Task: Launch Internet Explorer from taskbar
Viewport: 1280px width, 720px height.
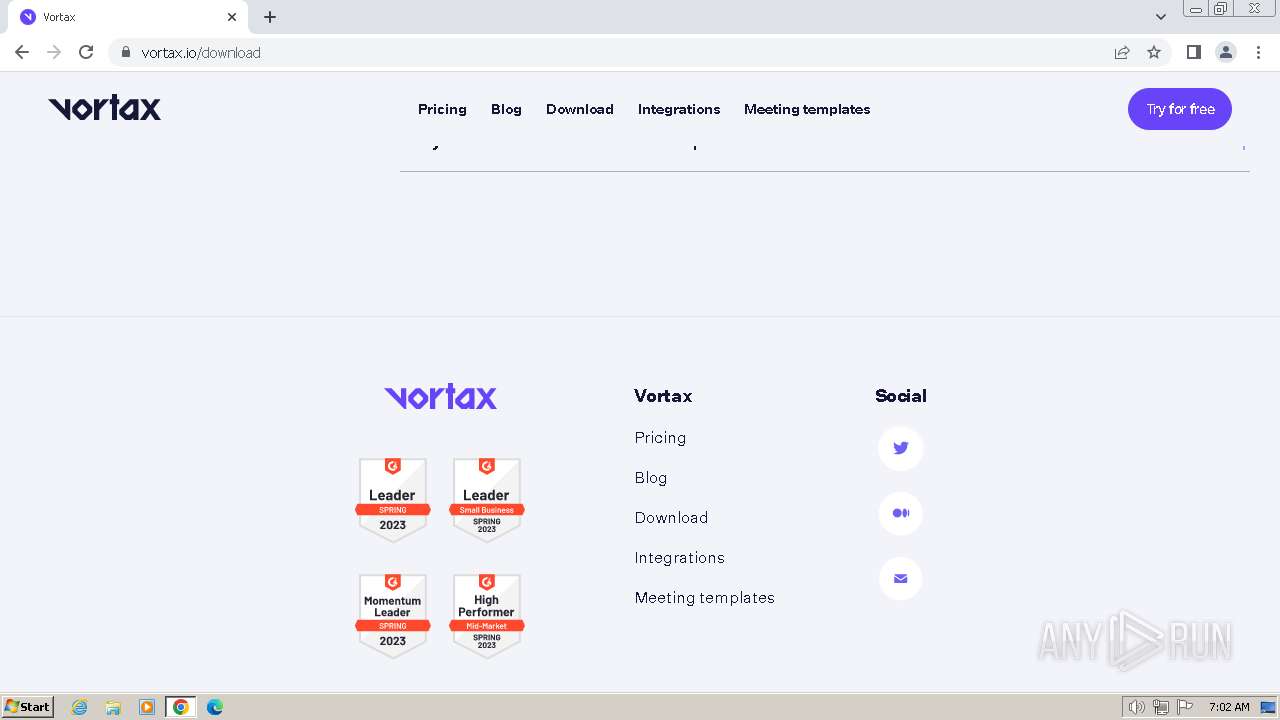Action: (80, 707)
